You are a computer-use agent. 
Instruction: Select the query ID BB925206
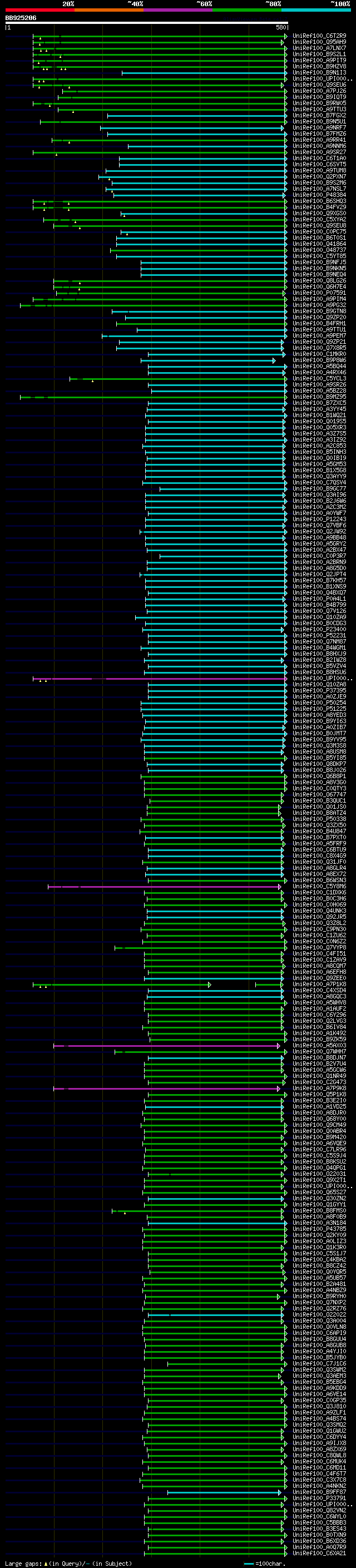click(21, 18)
